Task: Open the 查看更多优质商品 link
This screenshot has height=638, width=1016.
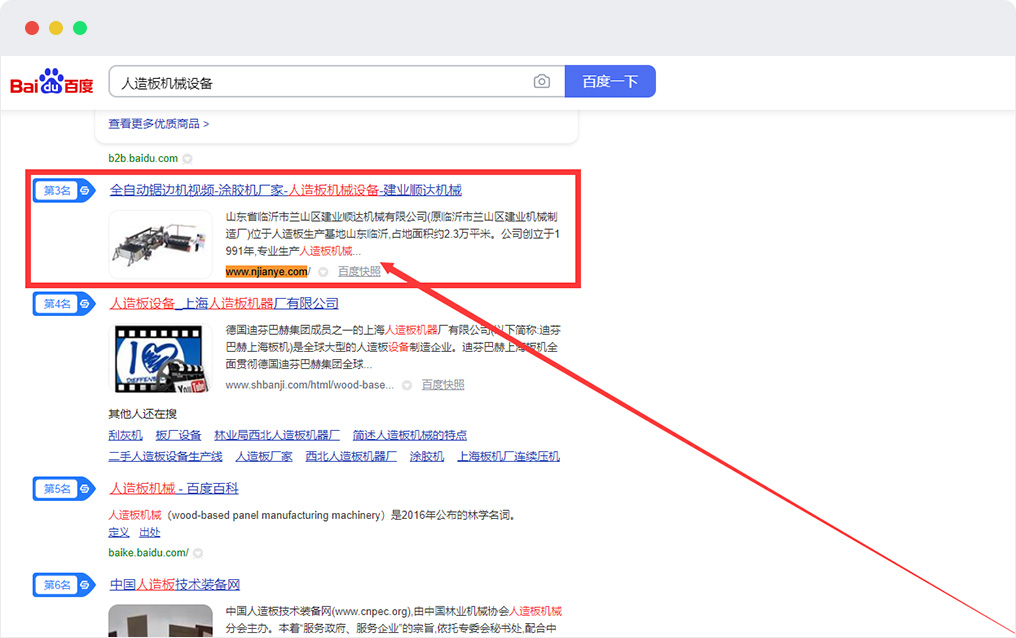Action: 158,124
